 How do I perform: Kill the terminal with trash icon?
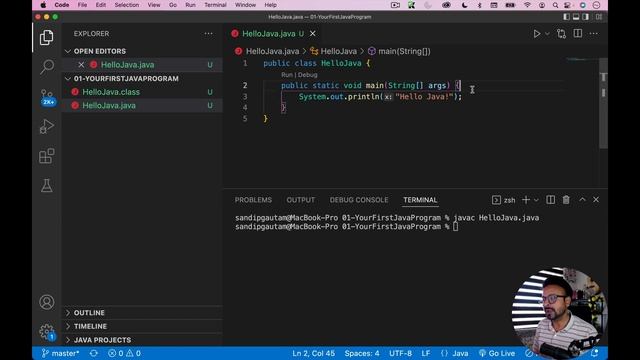point(566,200)
